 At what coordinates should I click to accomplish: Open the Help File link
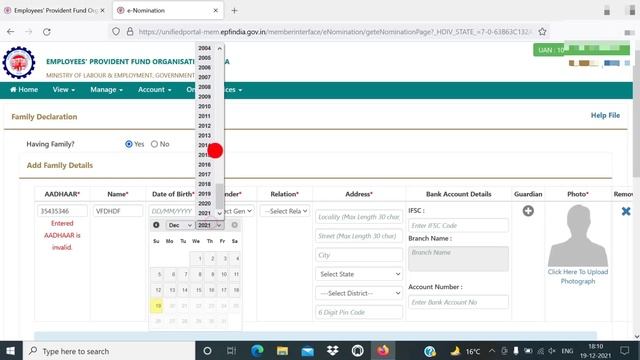[605, 116]
